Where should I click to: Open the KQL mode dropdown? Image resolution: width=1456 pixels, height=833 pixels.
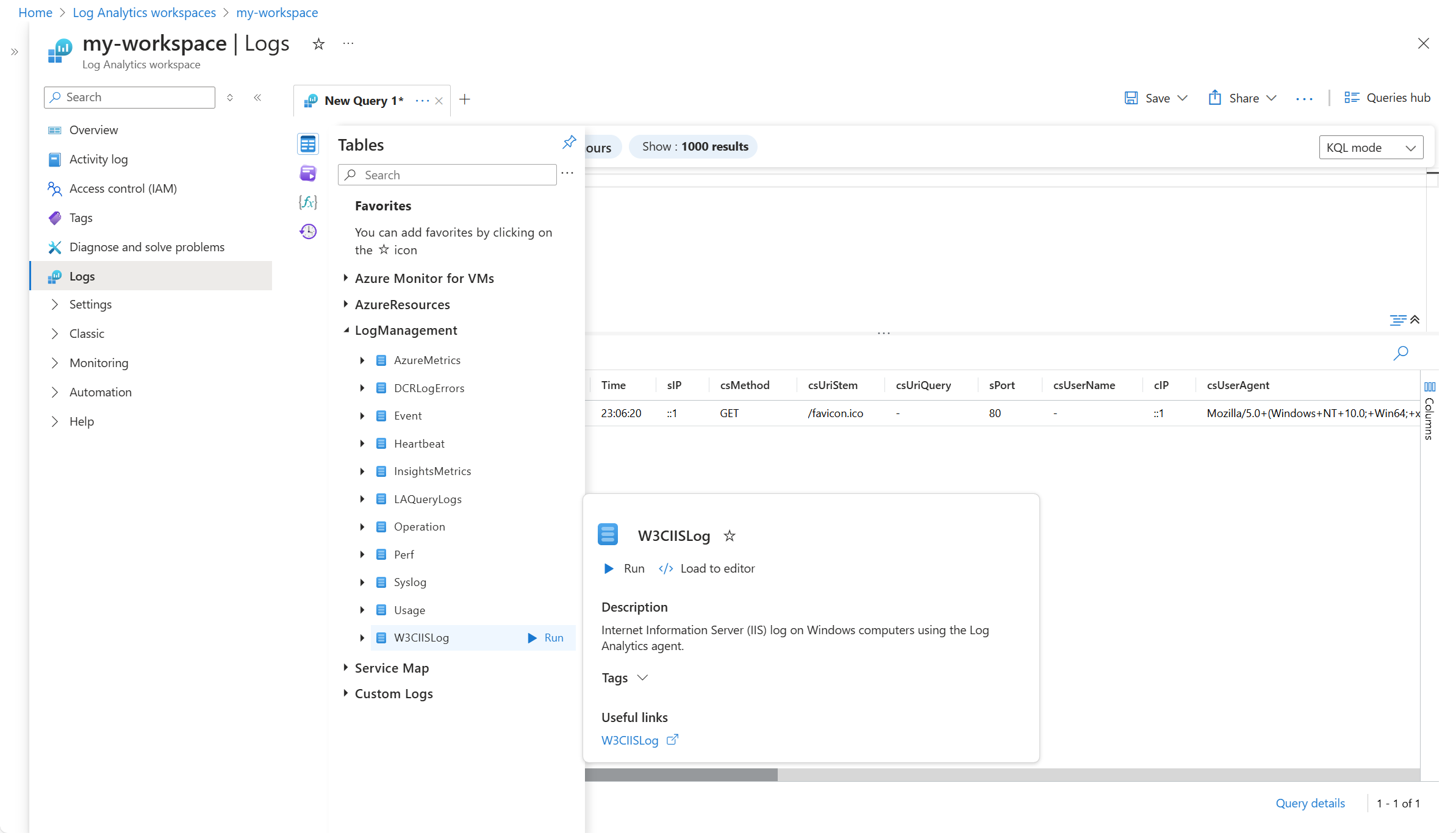(1371, 148)
